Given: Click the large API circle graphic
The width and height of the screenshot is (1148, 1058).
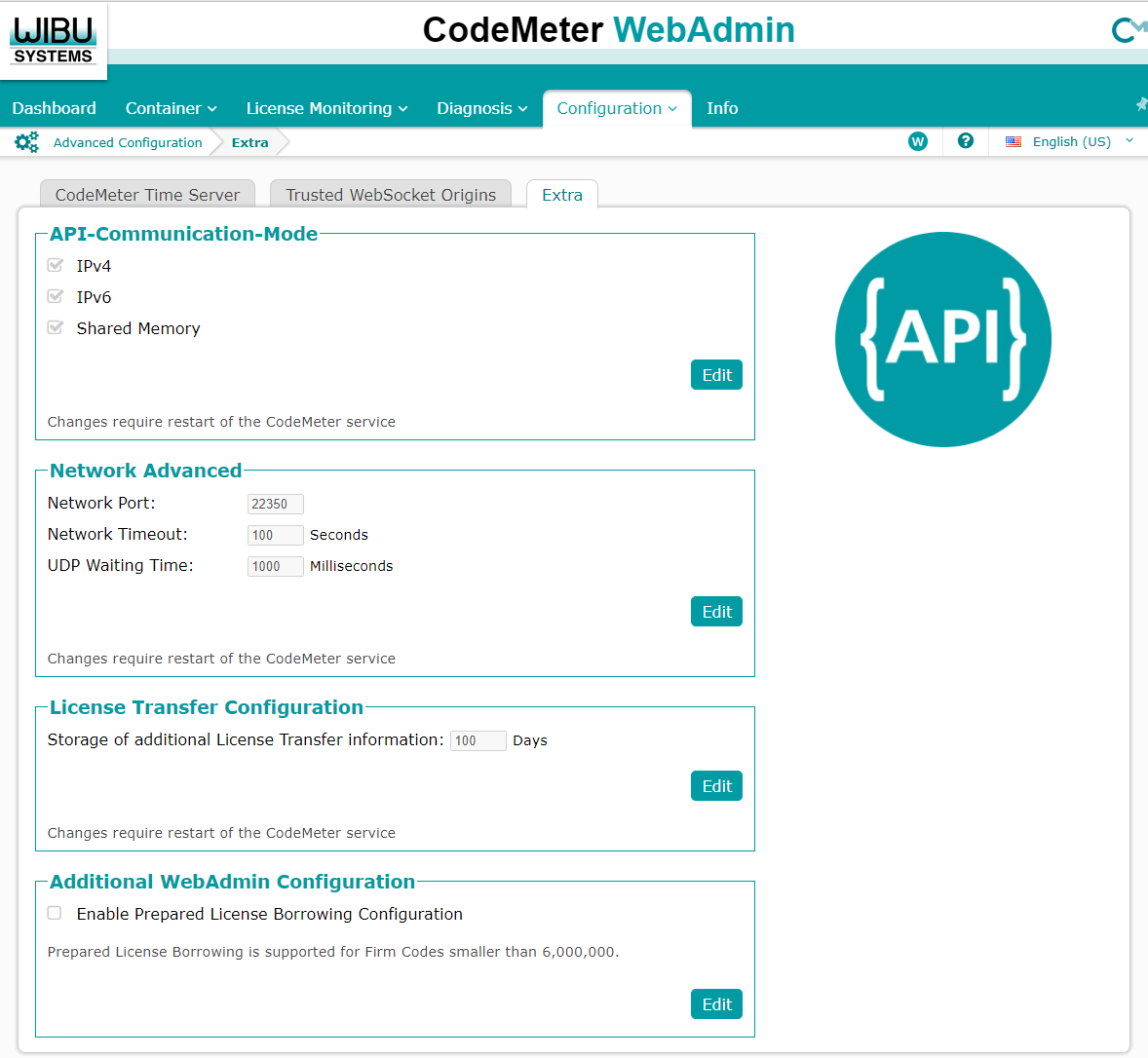Looking at the screenshot, I should point(942,339).
